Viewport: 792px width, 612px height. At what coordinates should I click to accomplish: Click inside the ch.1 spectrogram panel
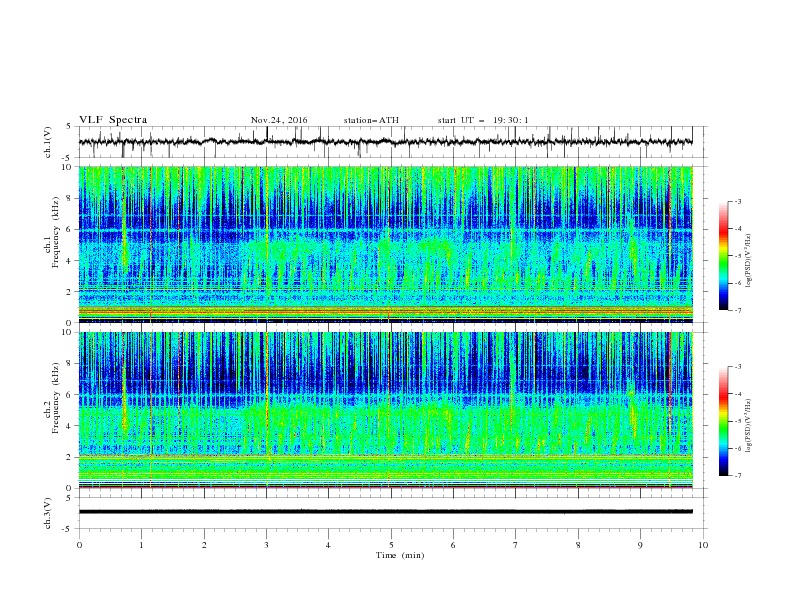(385, 244)
